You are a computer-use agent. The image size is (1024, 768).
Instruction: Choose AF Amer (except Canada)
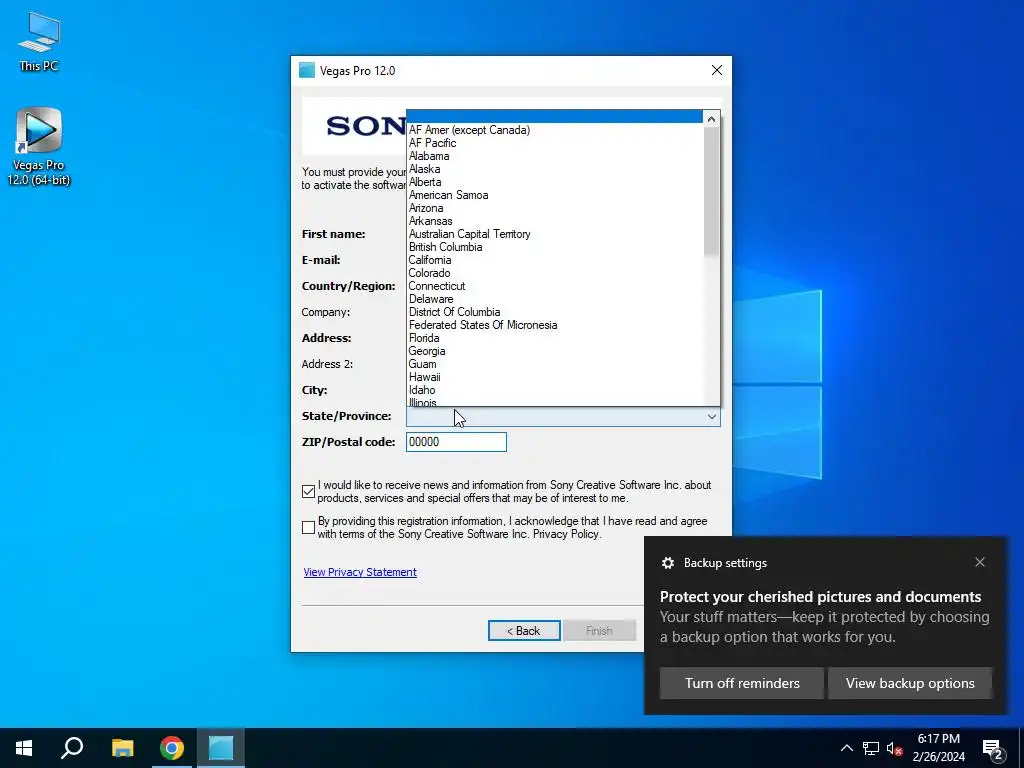(554, 130)
